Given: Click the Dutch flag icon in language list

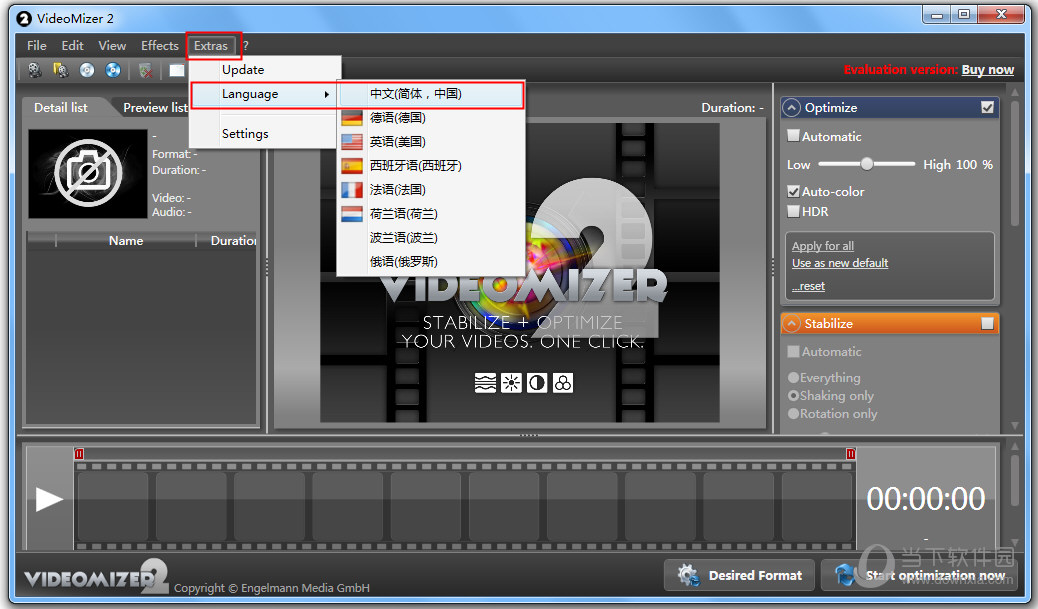Looking at the screenshot, I should click(x=352, y=213).
